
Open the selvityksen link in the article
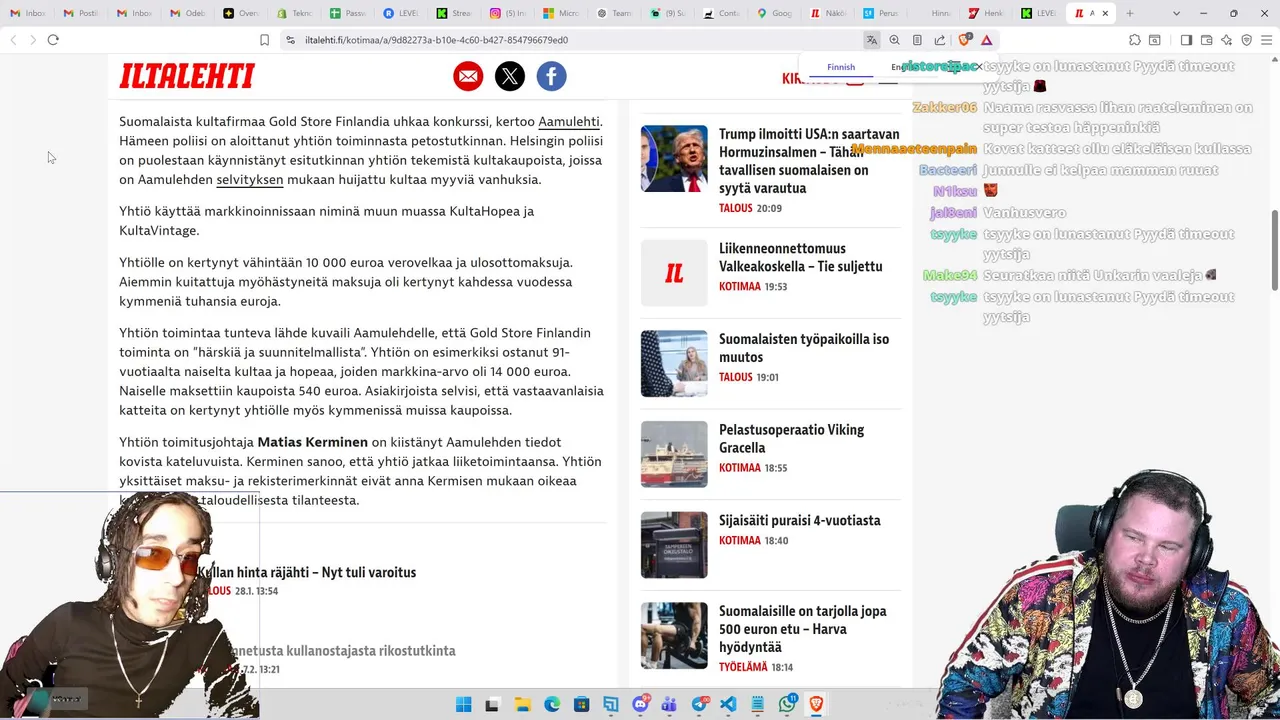pos(250,180)
